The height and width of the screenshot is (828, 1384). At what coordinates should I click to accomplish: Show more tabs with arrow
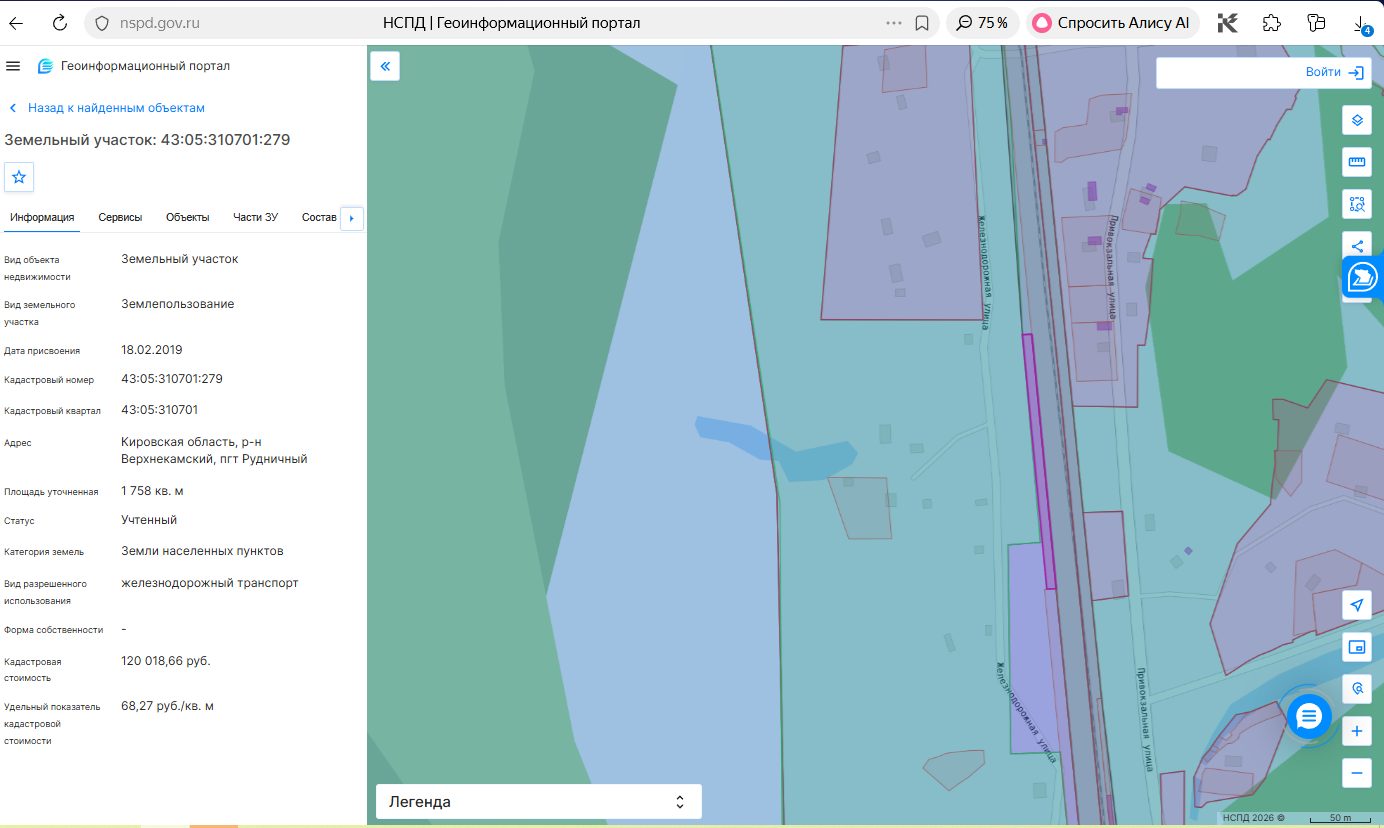click(x=351, y=218)
